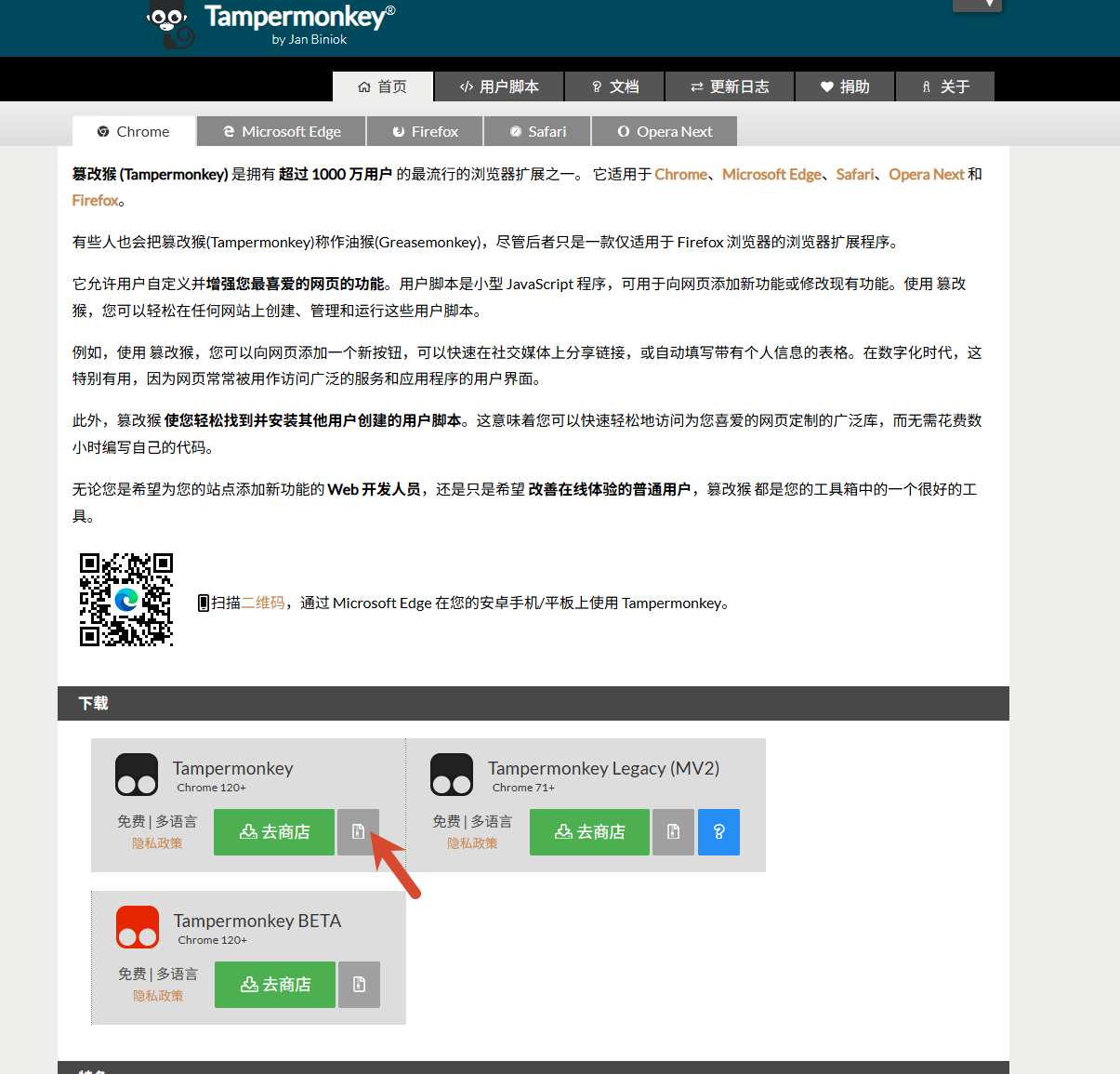Click the 下载 section header
Viewport: 1120px width, 1074px height.
[534, 703]
